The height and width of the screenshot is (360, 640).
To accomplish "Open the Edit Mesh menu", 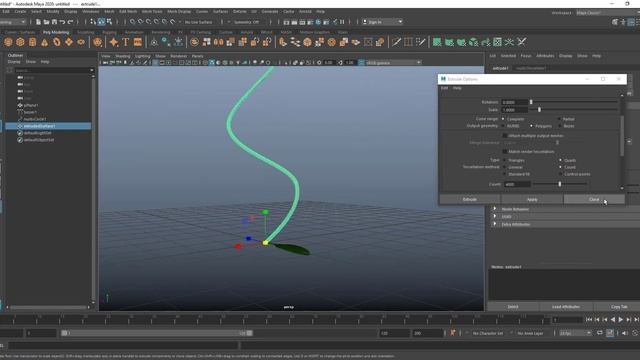I will (128, 11).
